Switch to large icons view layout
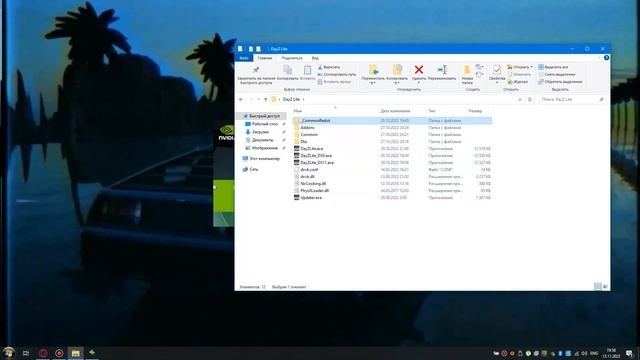640x360 pixels. [x=605, y=287]
